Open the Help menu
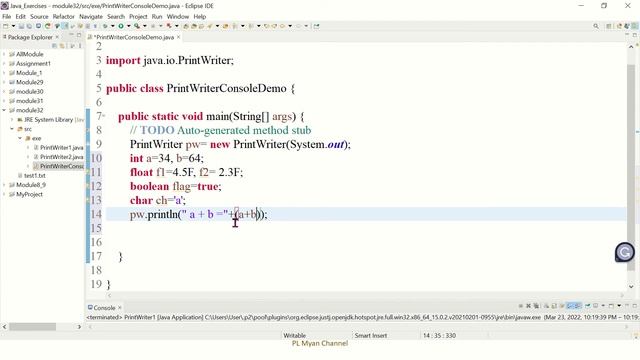This screenshot has width=640, height=360. point(200,17)
